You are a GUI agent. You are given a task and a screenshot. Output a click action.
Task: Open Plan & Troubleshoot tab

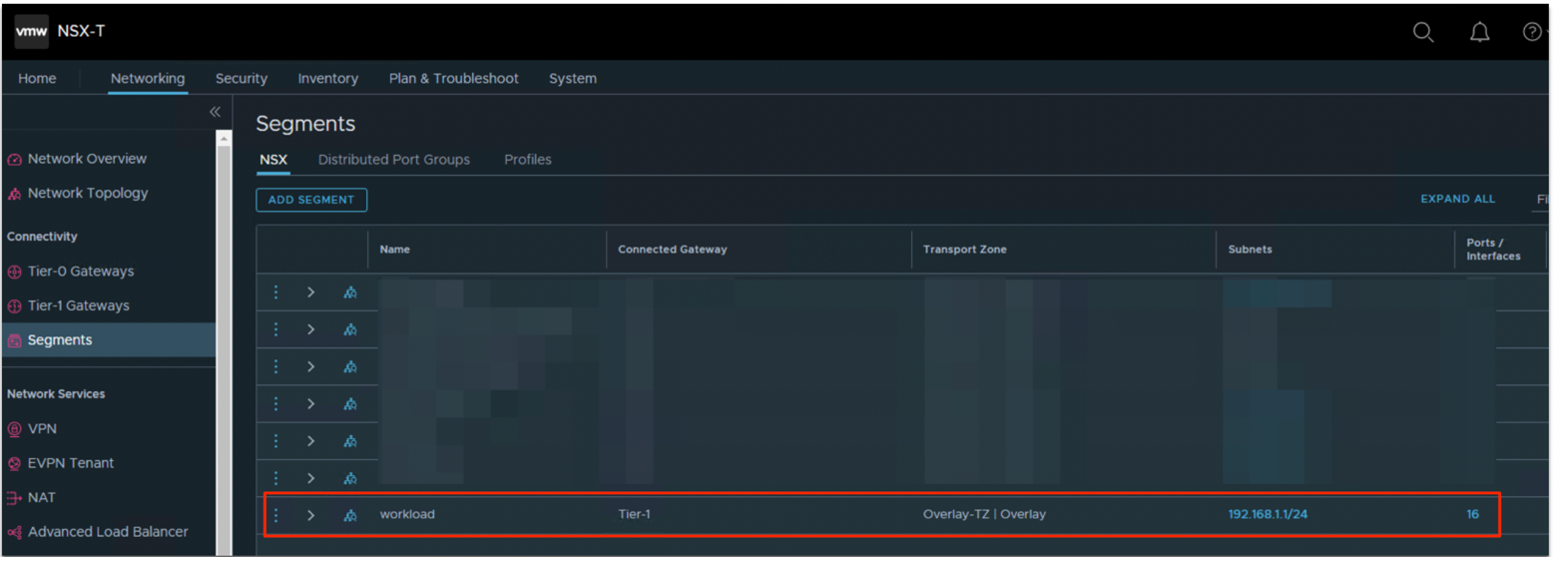(454, 78)
